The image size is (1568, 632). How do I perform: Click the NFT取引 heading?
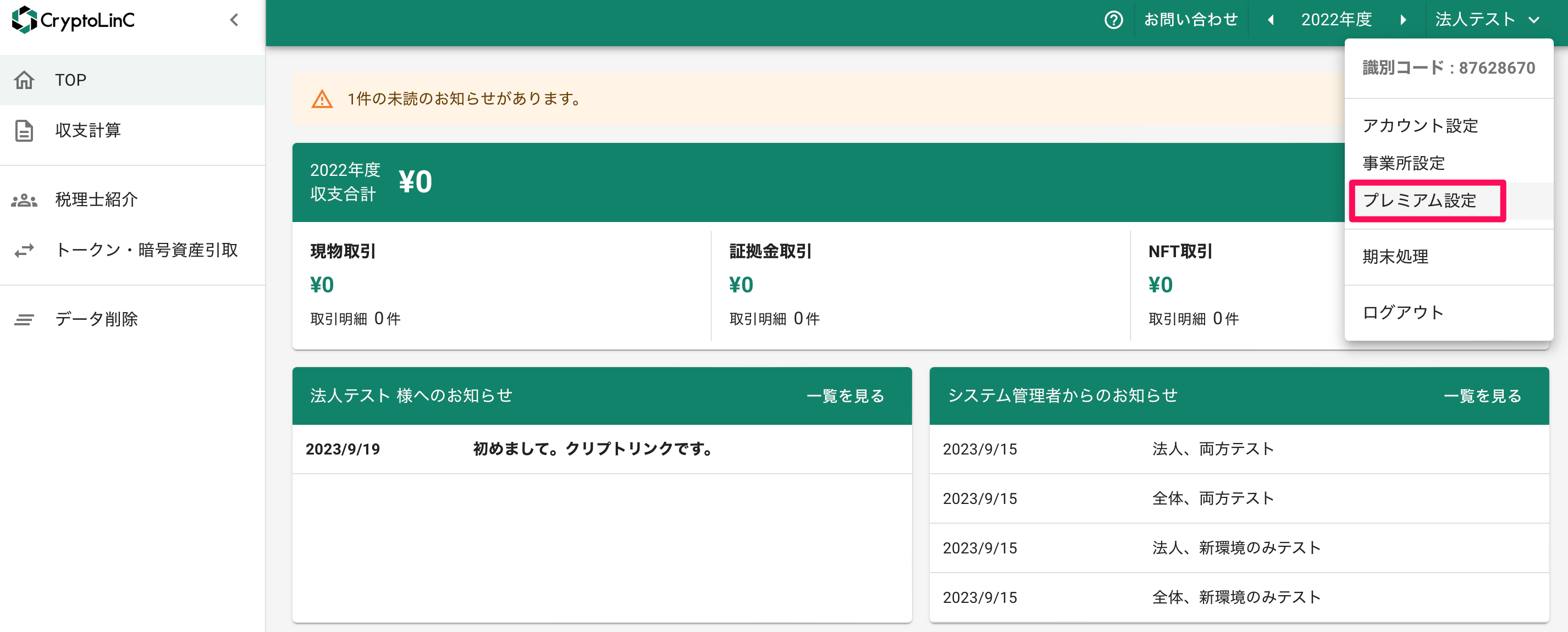1180,251
